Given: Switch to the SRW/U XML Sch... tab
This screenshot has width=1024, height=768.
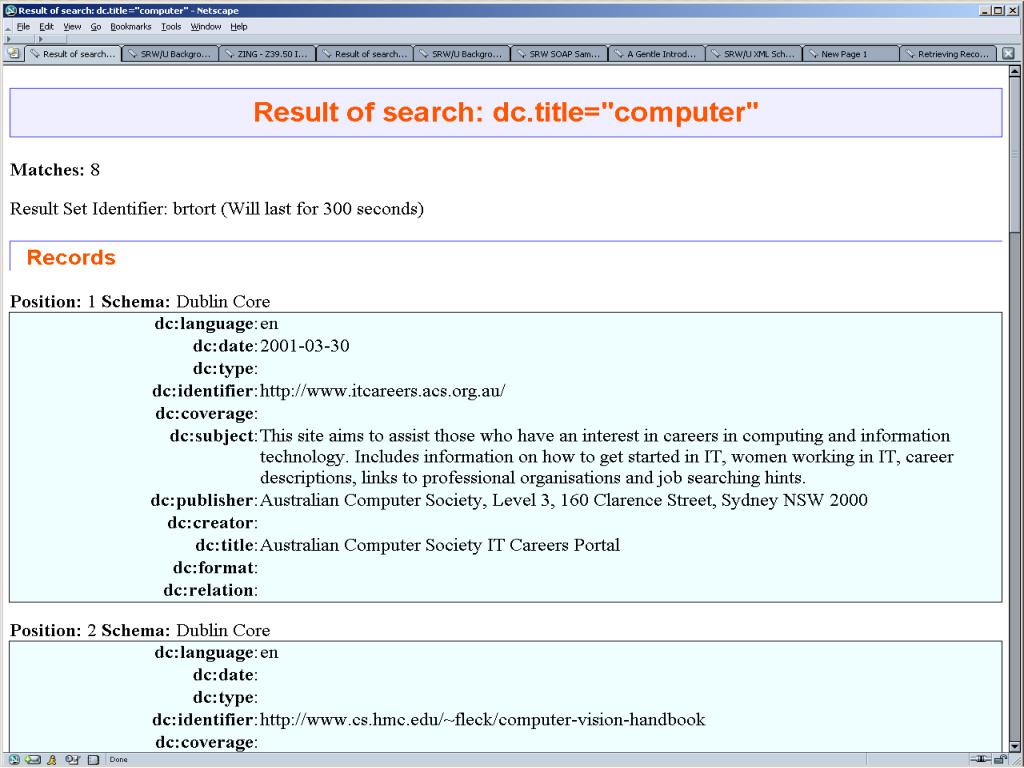Looking at the screenshot, I should (754, 54).
